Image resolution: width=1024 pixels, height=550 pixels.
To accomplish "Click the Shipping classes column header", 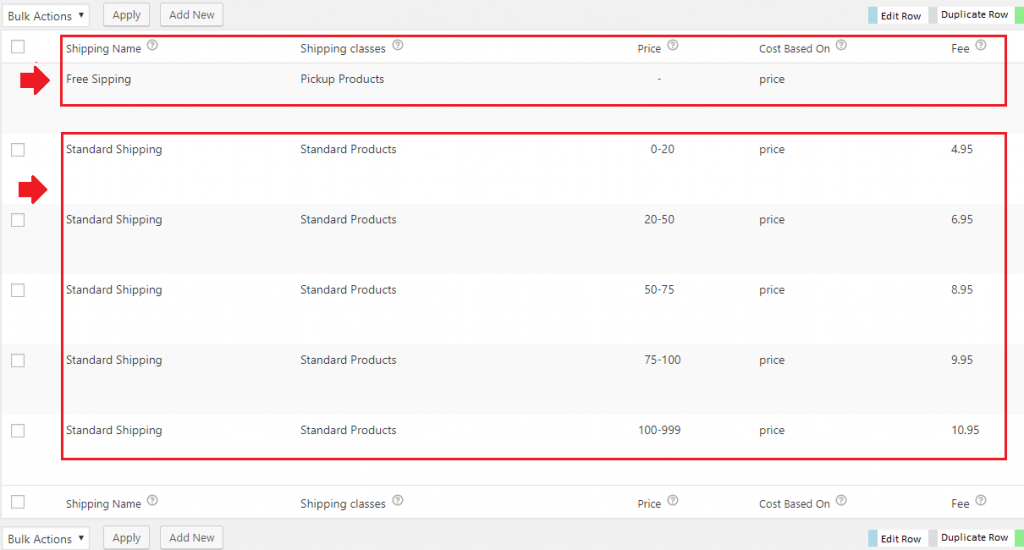I will [343, 48].
